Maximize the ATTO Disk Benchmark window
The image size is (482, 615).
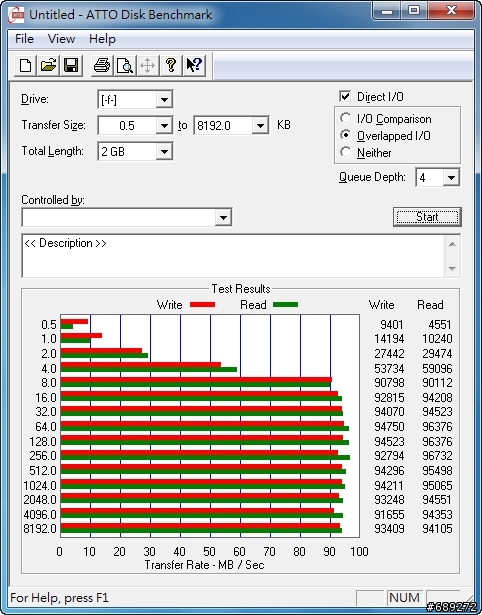click(414, 11)
